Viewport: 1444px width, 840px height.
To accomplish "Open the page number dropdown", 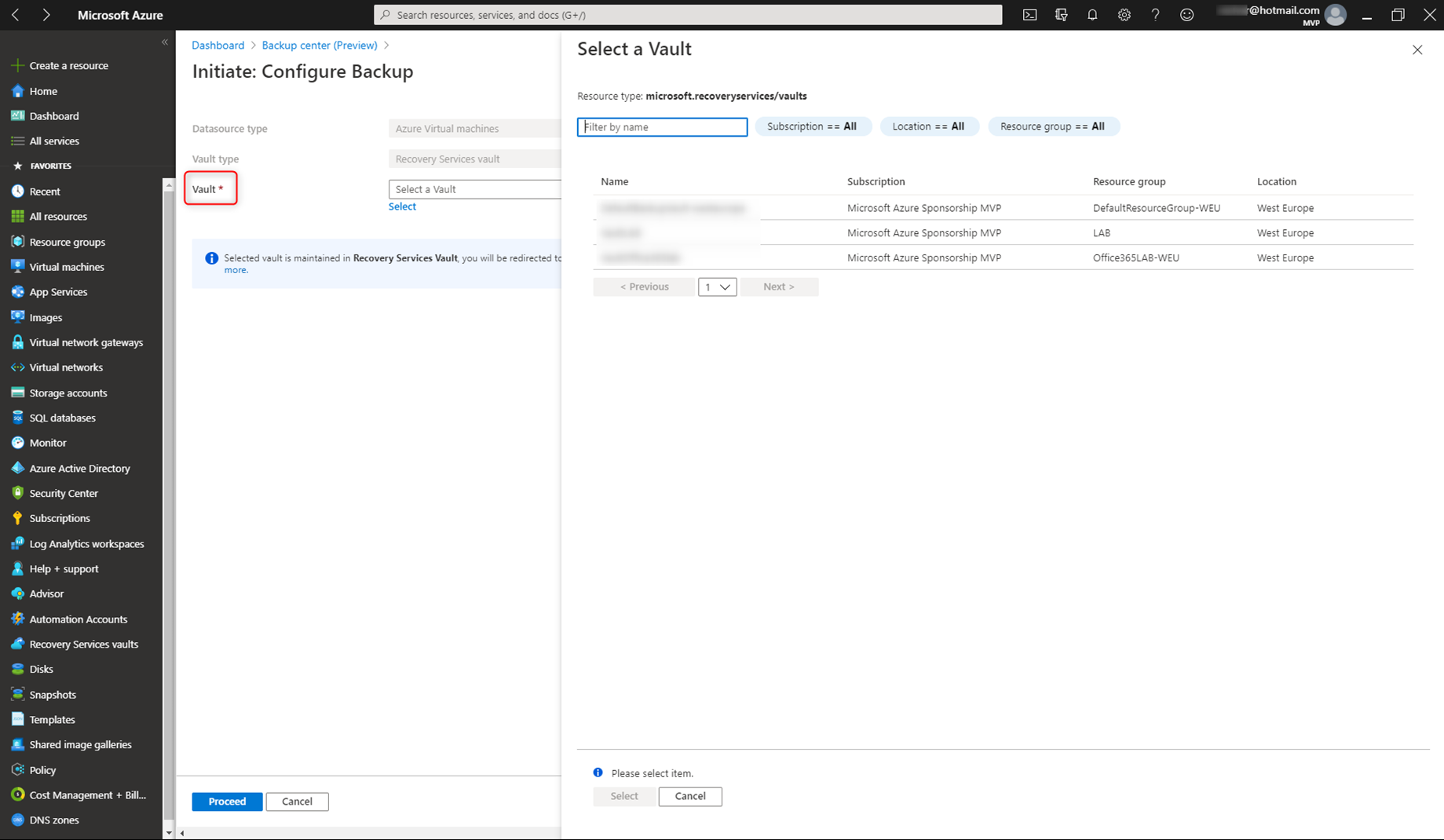I will (x=717, y=287).
